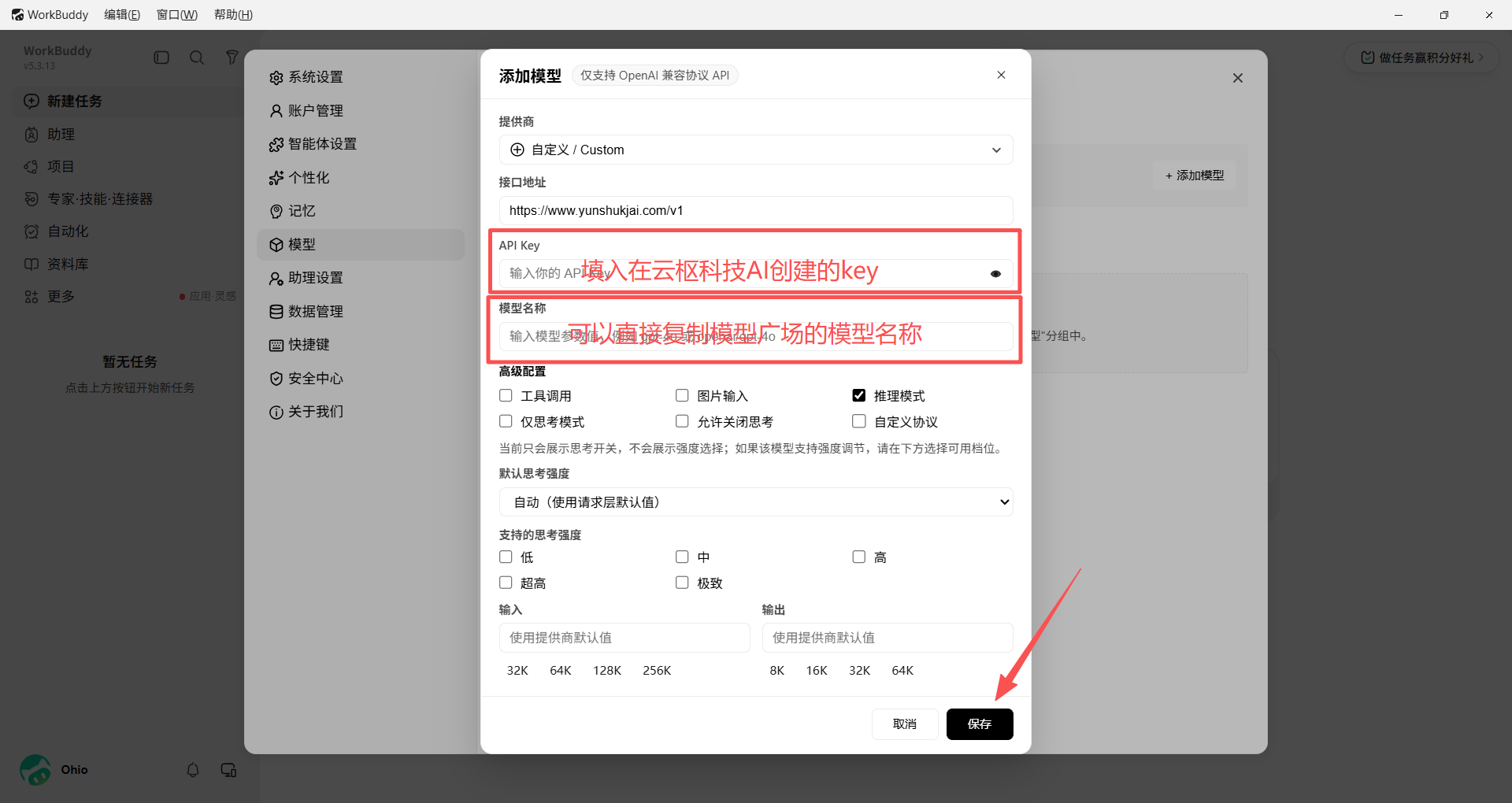This screenshot has width=1512, height=803.
Task: Enable the 自定义协议 checkbox
Action: coord(859,421)
